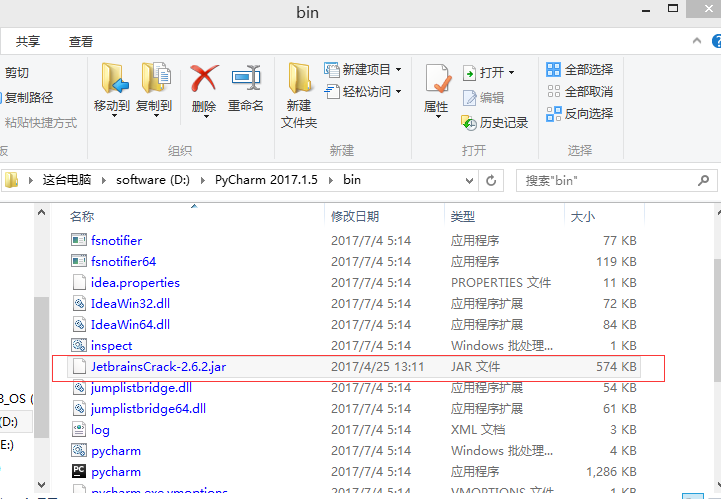Click software (D:) in address path
The image size is (721, 499).
tap(153, 179)
